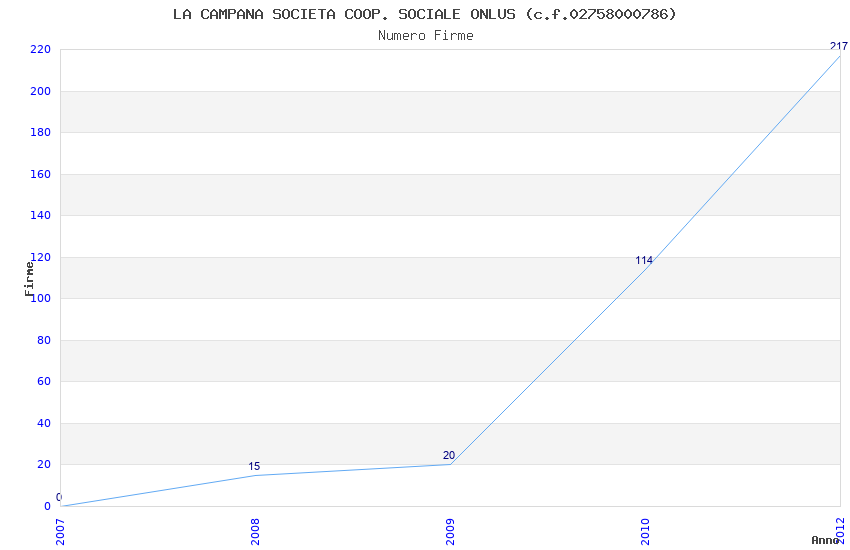The width and height of the screenshot is (850, 550).
Task: Click the Firme axis label
Action: [x=29, y=279]
